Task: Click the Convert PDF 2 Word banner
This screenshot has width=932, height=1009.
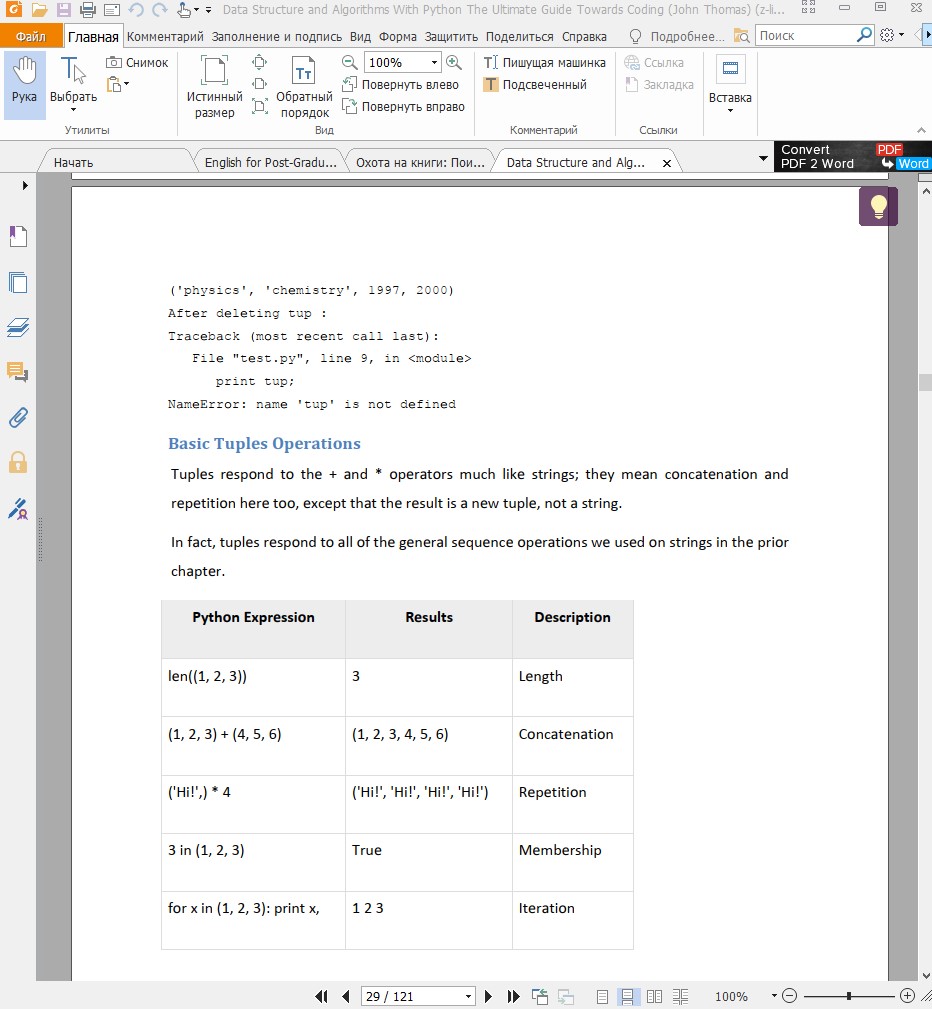Action: (x=853, y=156)
